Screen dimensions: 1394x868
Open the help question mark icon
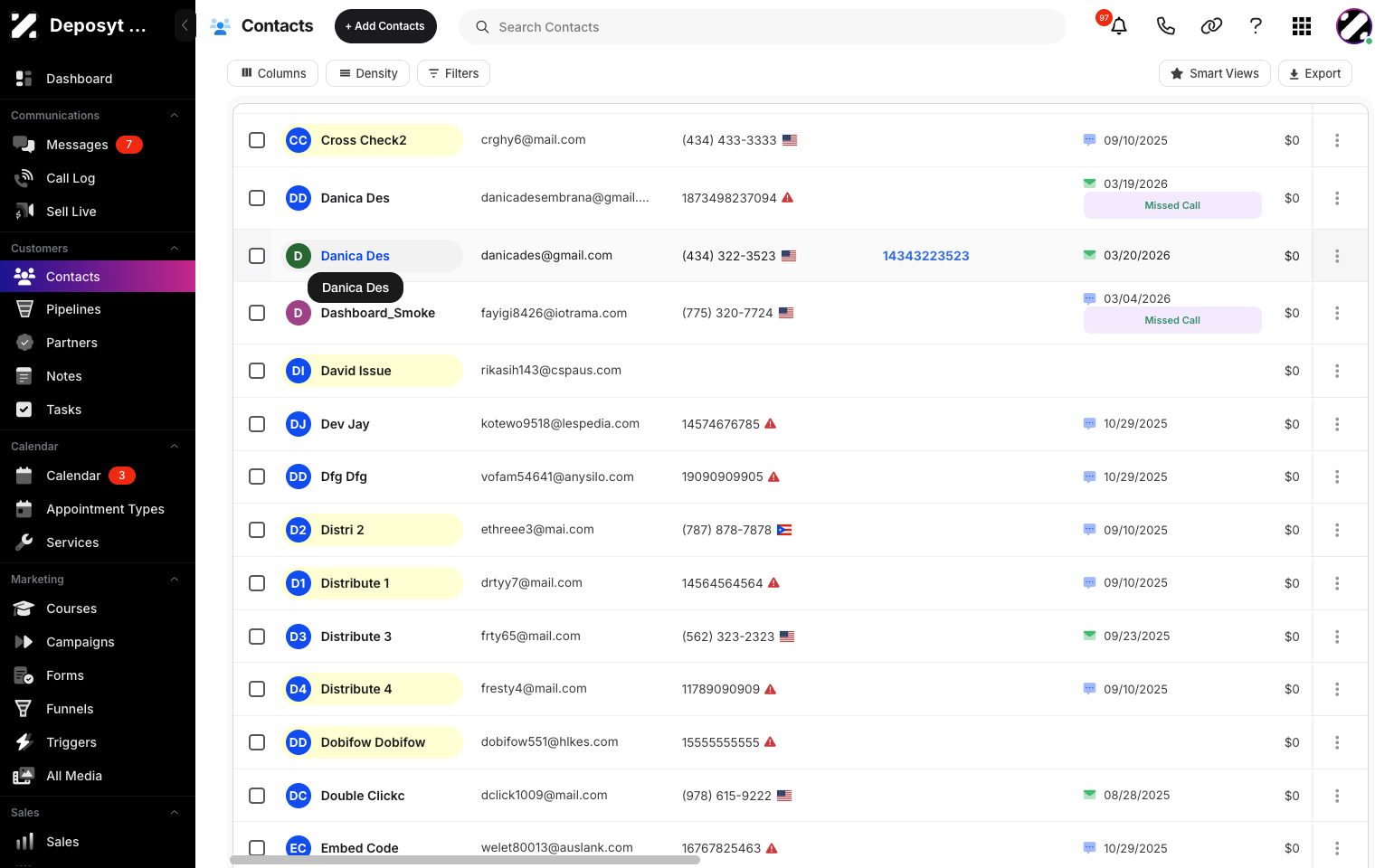click(1256, 26)
